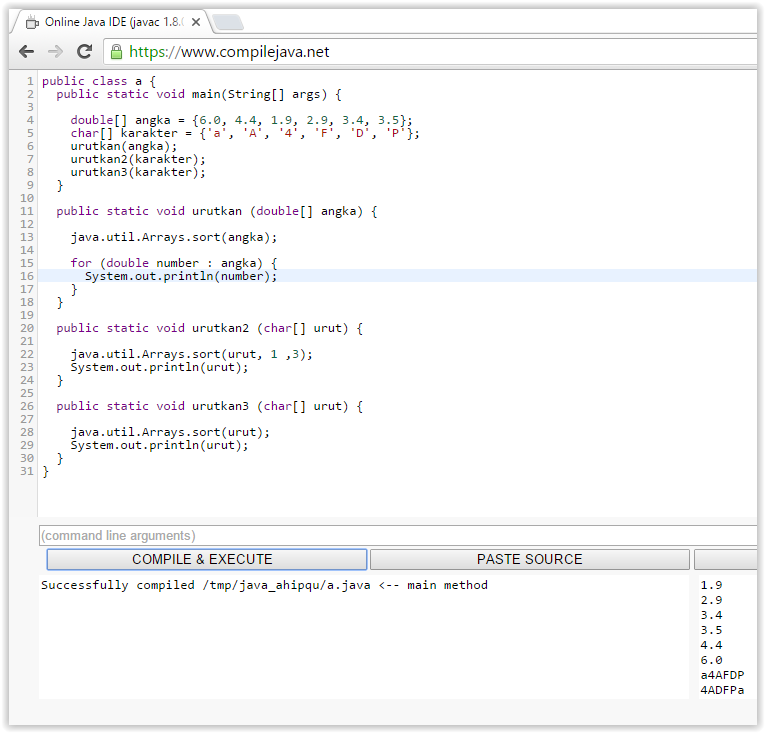Viewport: 765px width, 733px height.
Task: Click 'java.util.Arrays.sort(urut);' on line 28
Action: click(x=170, y=432)
